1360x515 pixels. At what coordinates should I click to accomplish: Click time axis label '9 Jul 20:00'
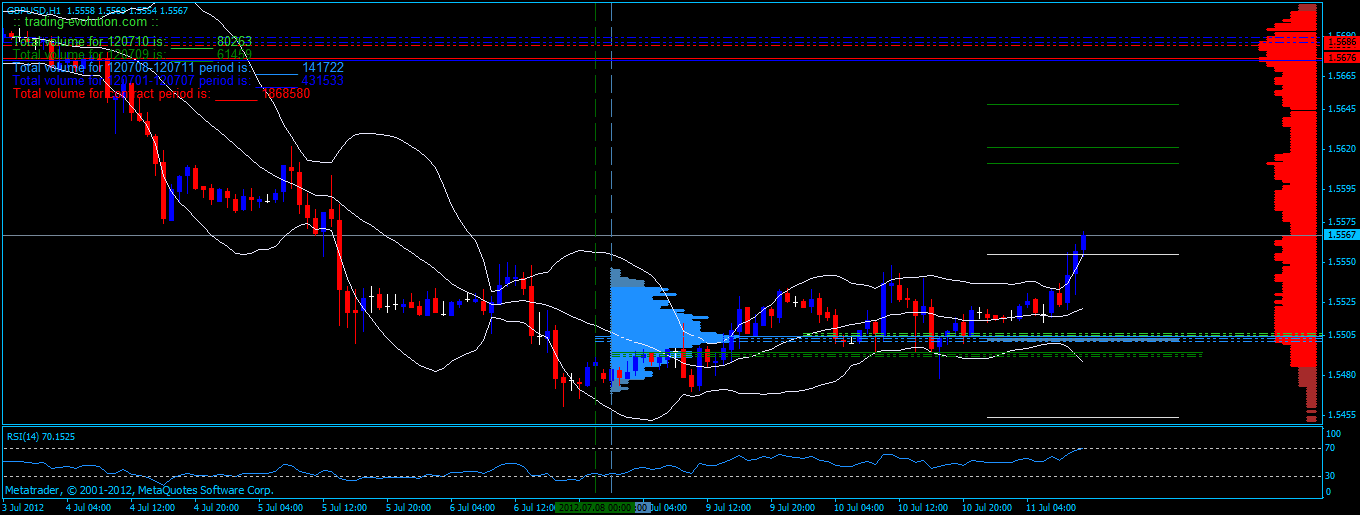click(x=793, y=507)
